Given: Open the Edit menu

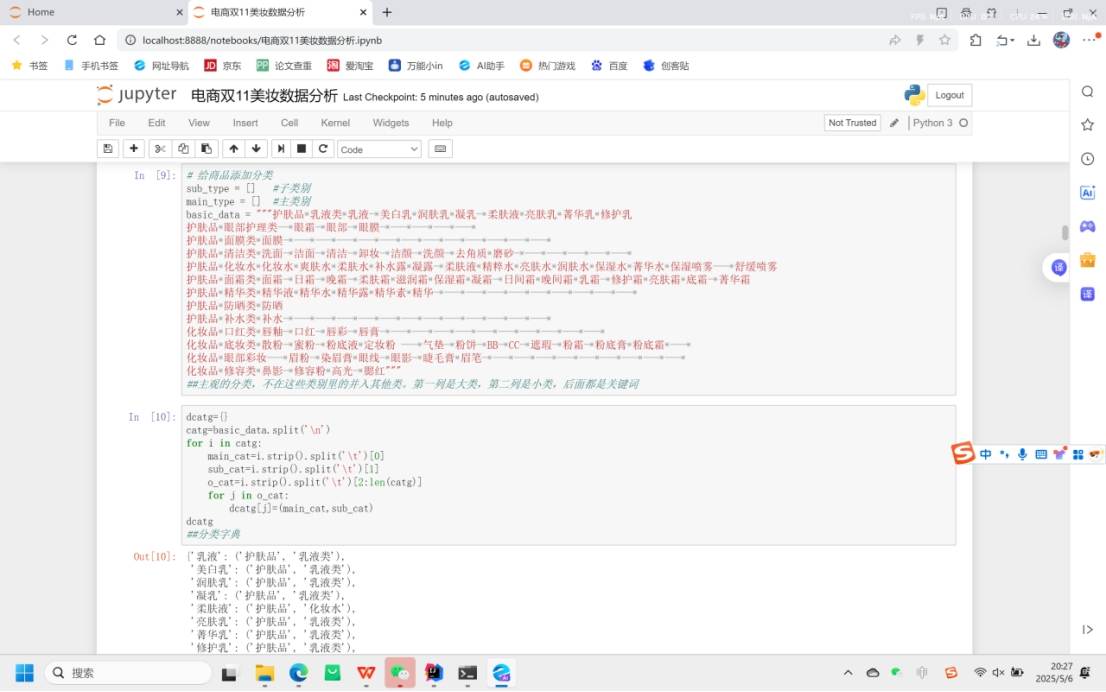Looking at the screenshot, I should [157, 123].
